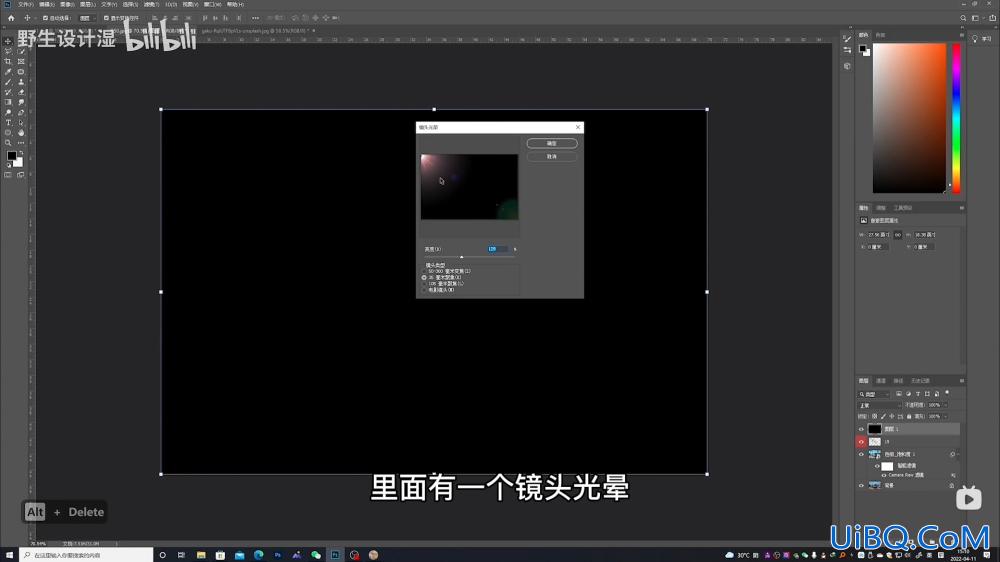The height and width of the screenshot is (562, 1000).
Task: Select the Path Selection tool
Action: coord(21,122)
